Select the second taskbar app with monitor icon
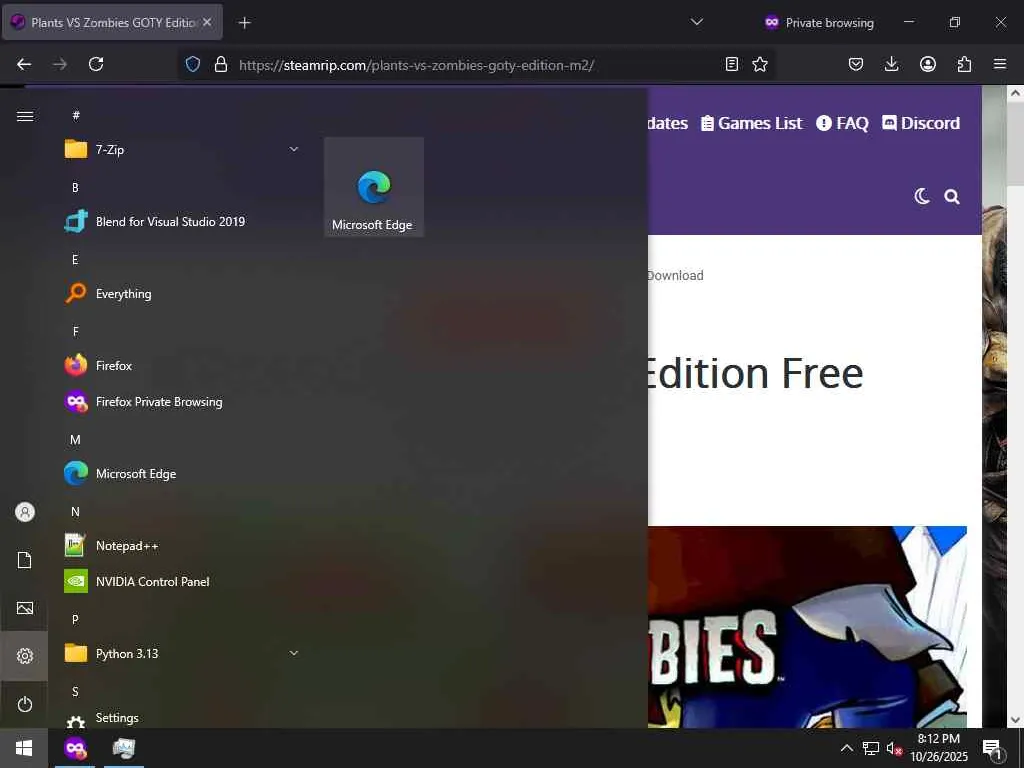 pos(123,748)
